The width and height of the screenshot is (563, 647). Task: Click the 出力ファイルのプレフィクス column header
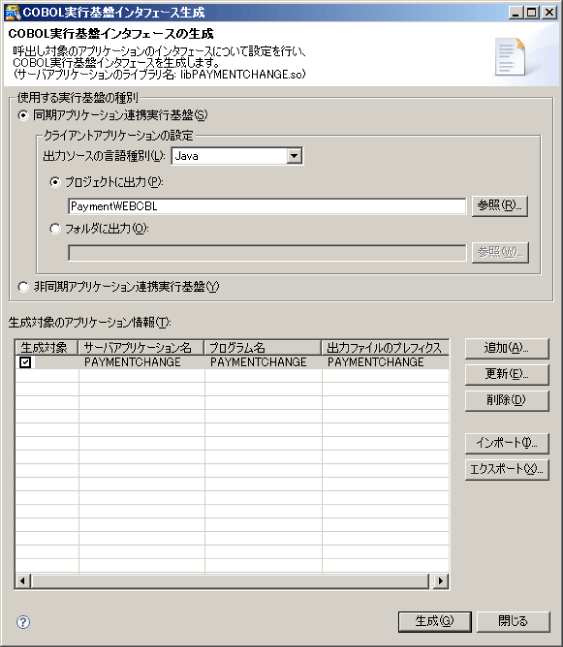(x=386, y=348)
